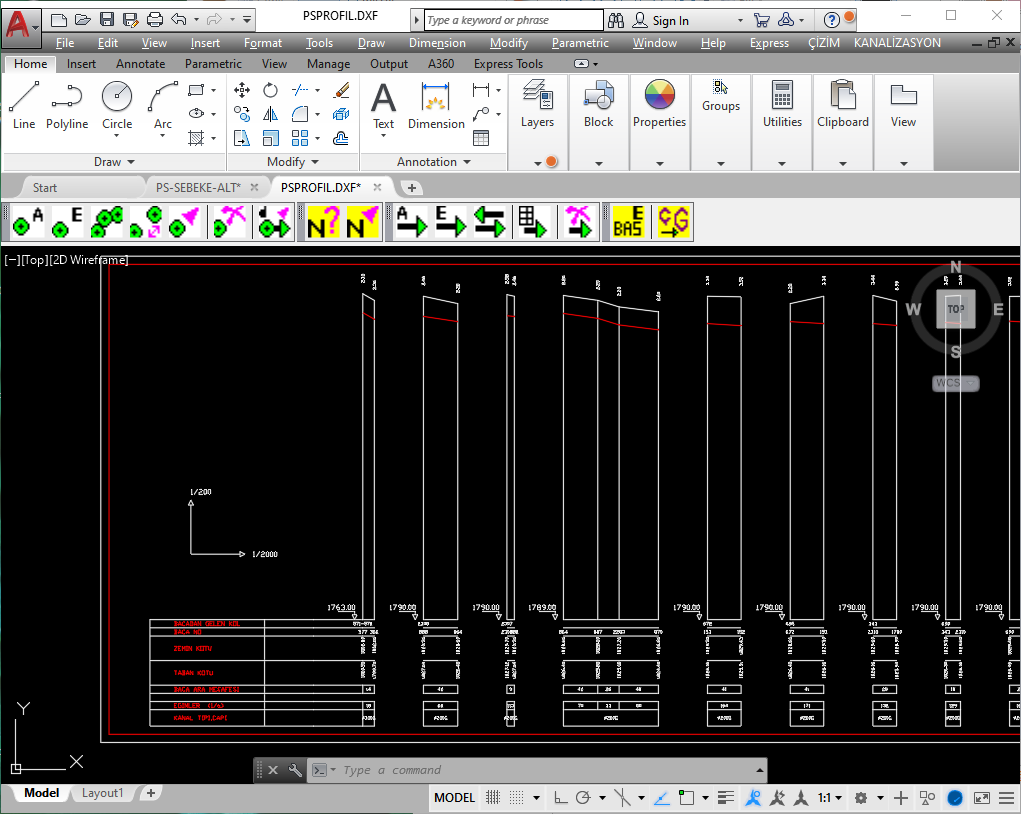Image resolution: width=1021 pixels, height=814 pixels.
Task: Click the opposing arrows swap icon
Action: 490,222
